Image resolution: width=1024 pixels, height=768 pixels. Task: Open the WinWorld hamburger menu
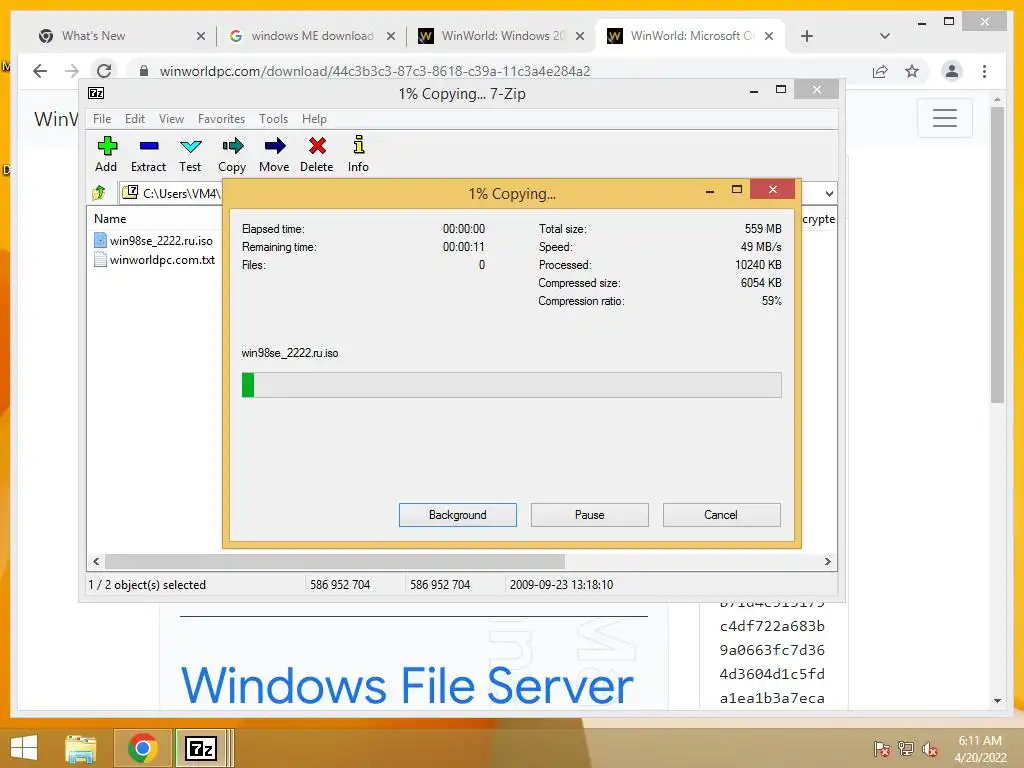click(944, 118)
